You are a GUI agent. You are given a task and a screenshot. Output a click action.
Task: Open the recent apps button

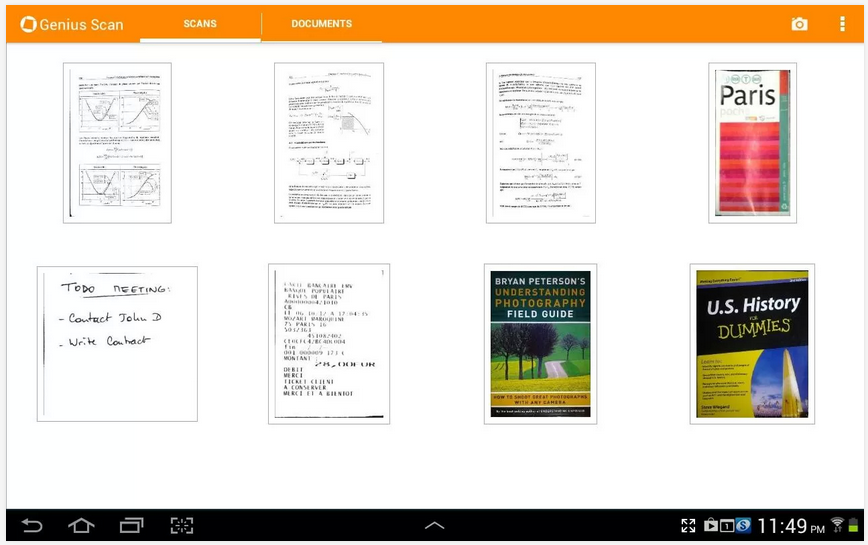tap(132, 525)
